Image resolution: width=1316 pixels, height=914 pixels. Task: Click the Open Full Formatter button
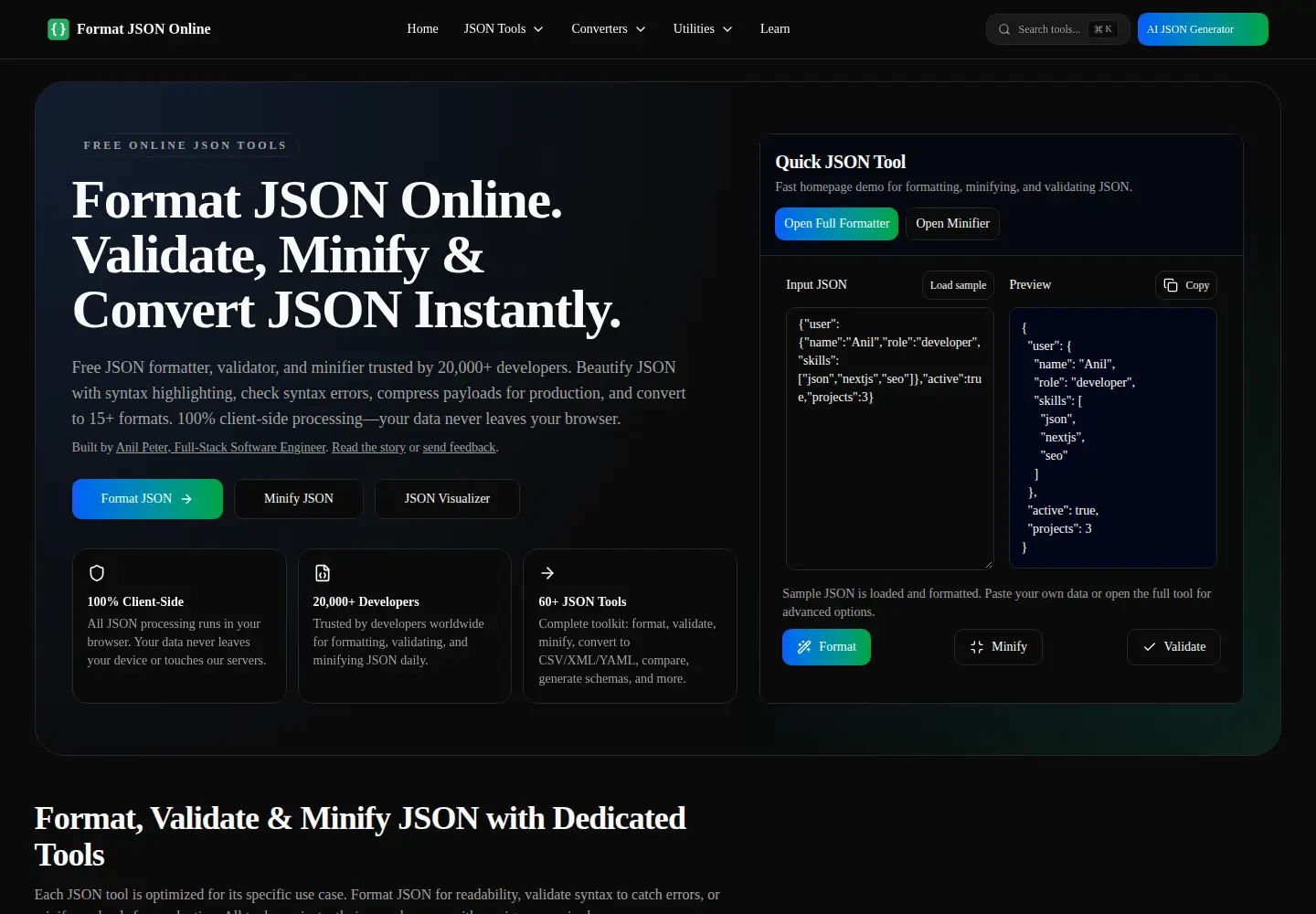click(836, 224)
